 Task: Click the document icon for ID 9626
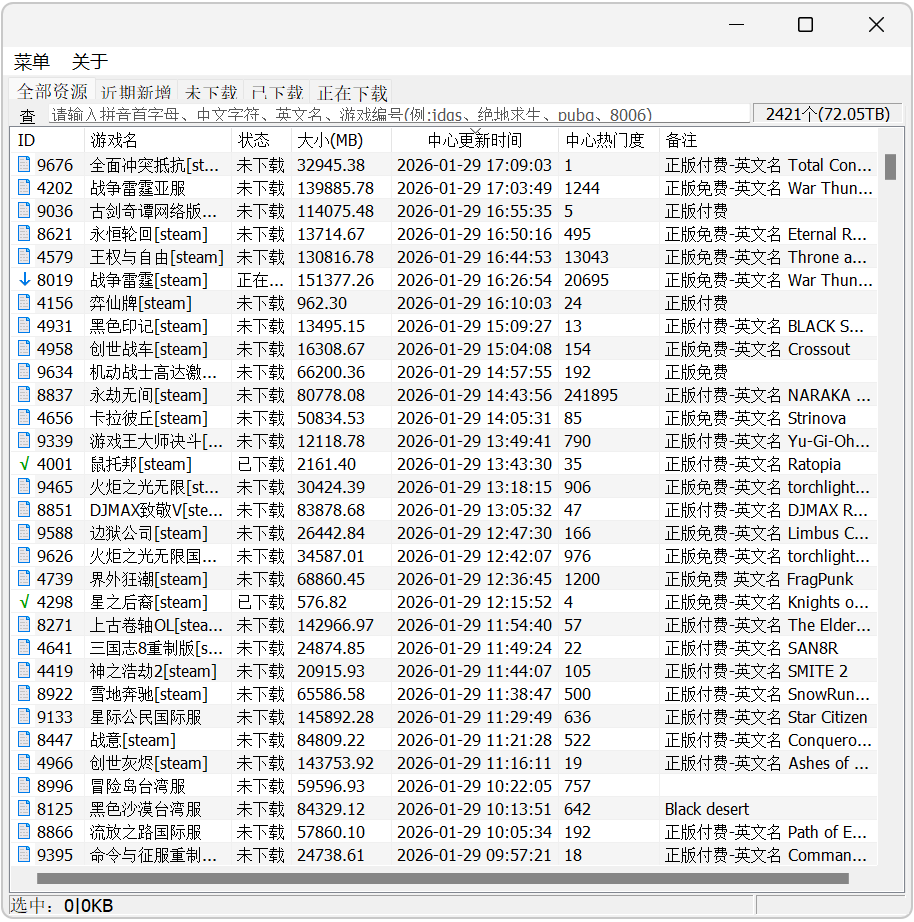[x=24, y=556]
